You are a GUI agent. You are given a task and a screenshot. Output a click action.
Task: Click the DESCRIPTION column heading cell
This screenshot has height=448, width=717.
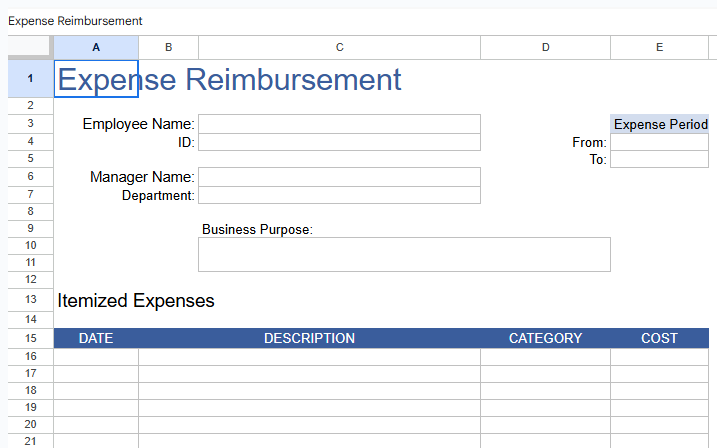309,338
